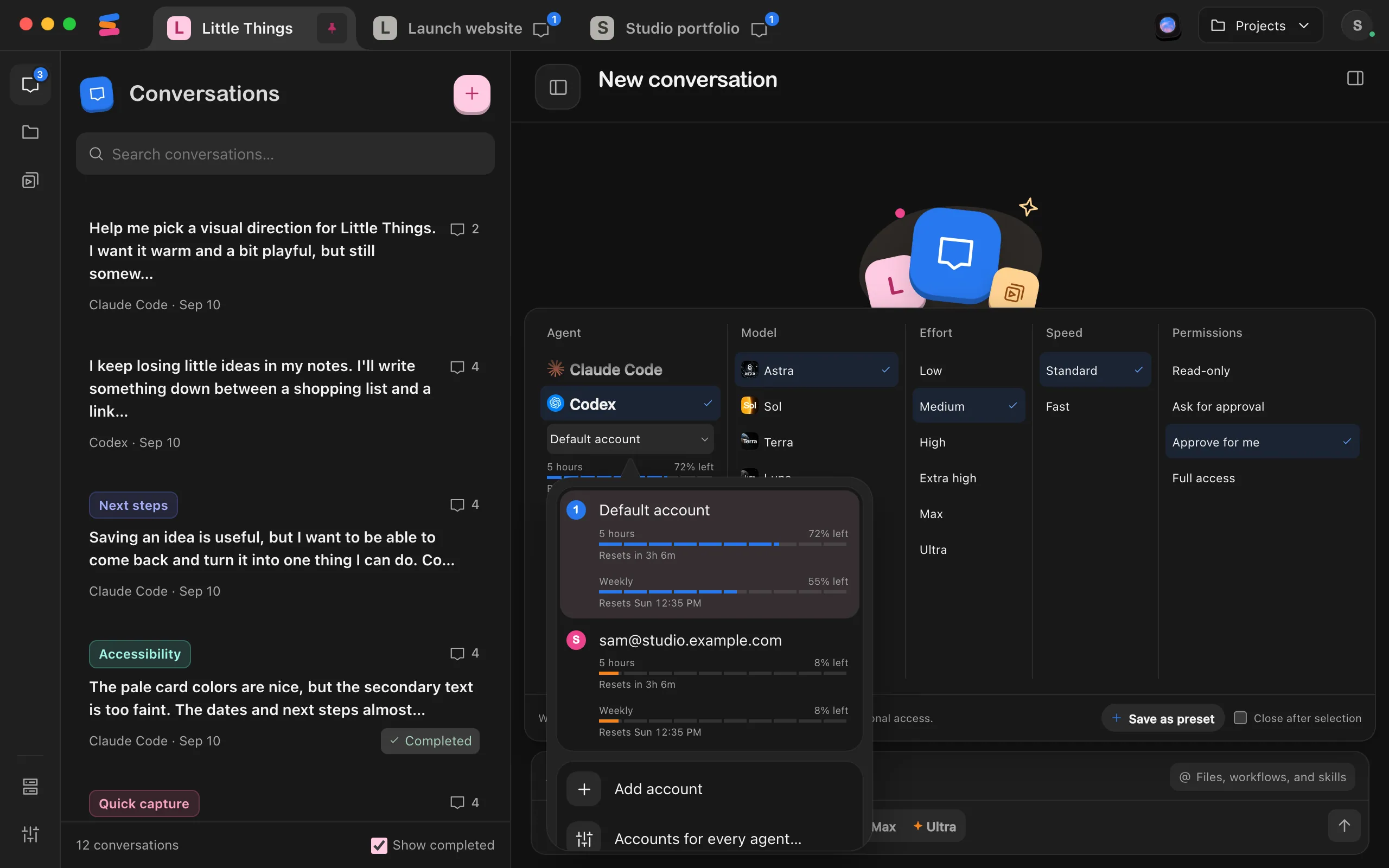This screenshot has width=1389, height=868.
Task: Click the S user profile avatar
Action: tap(1358, 26)
